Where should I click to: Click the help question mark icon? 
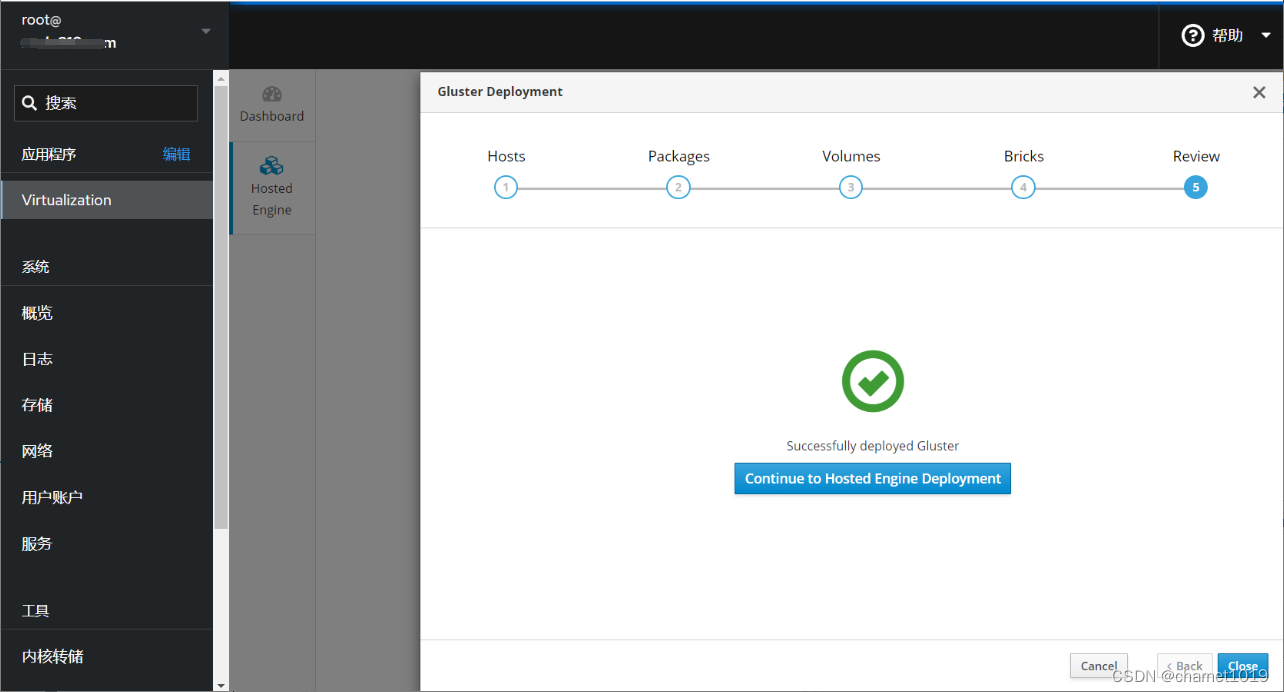click(x=1193, y=36)
